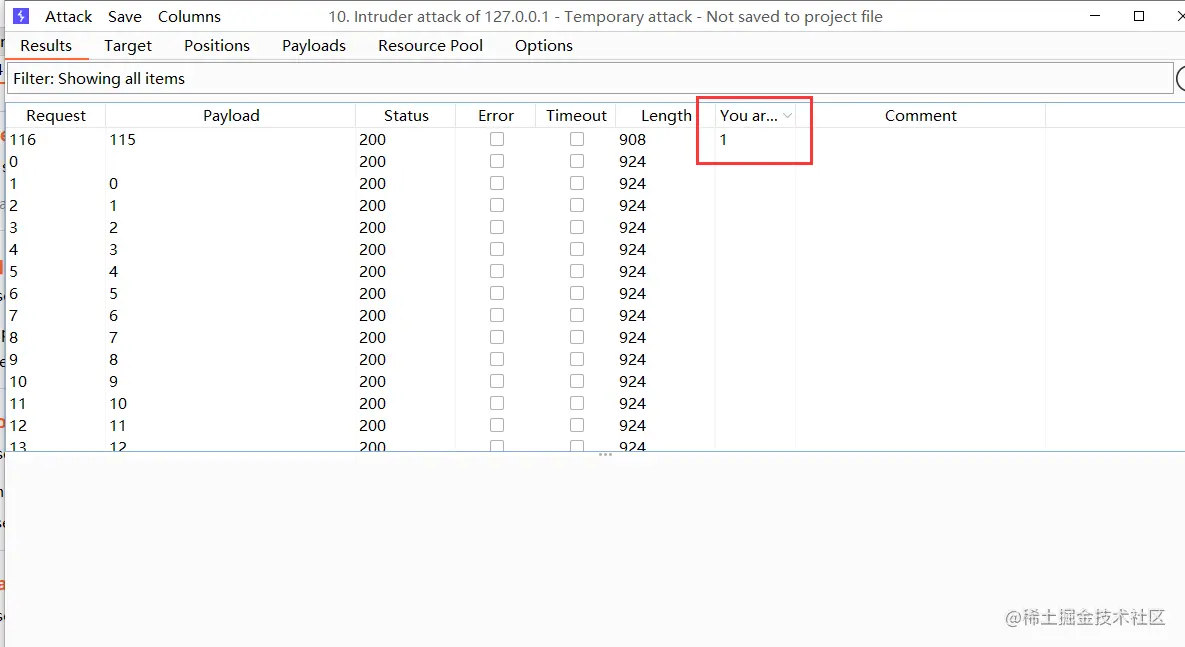Toggle Timeout checkbox for request 0
Screen dimensions: 1185x647
pos(577,161)
